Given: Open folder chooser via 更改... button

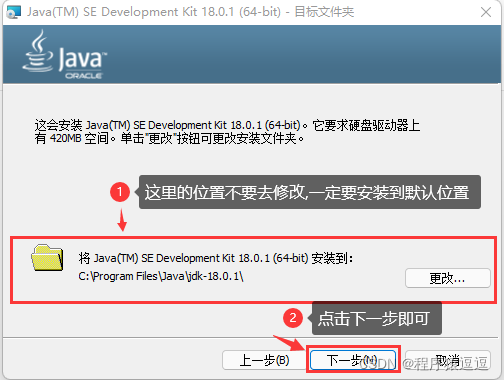Looking at the screenshot, I should [448, 278].
